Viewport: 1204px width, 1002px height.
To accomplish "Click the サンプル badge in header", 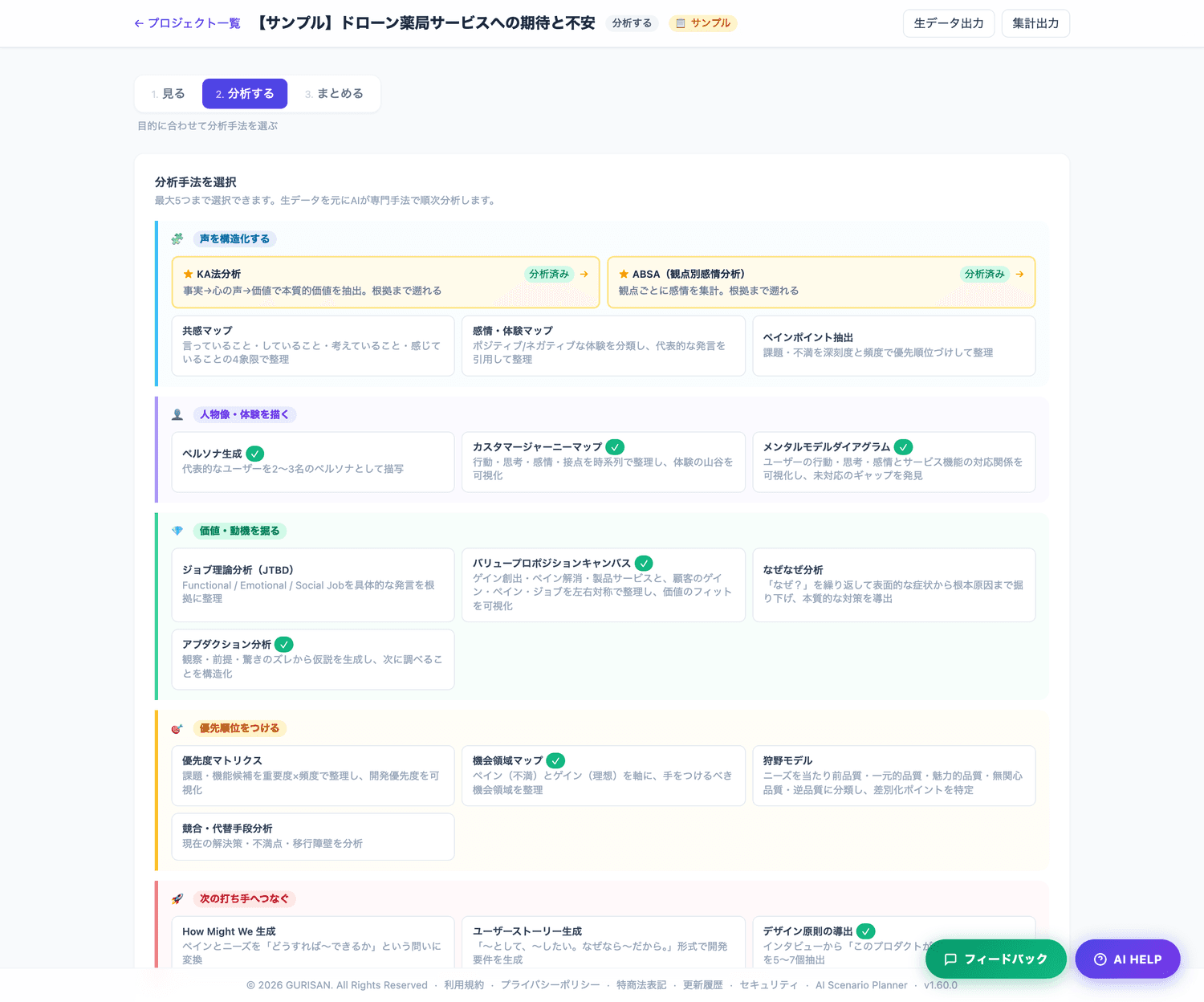I will [703, 23].
